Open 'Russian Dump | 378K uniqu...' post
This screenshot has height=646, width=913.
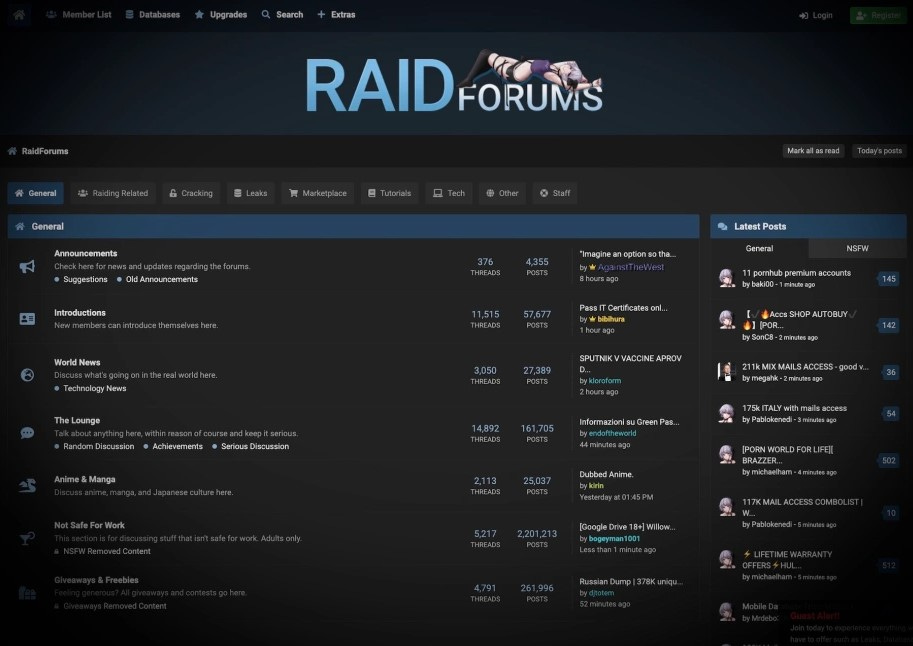pyautogui.click(x=631, y=582)
